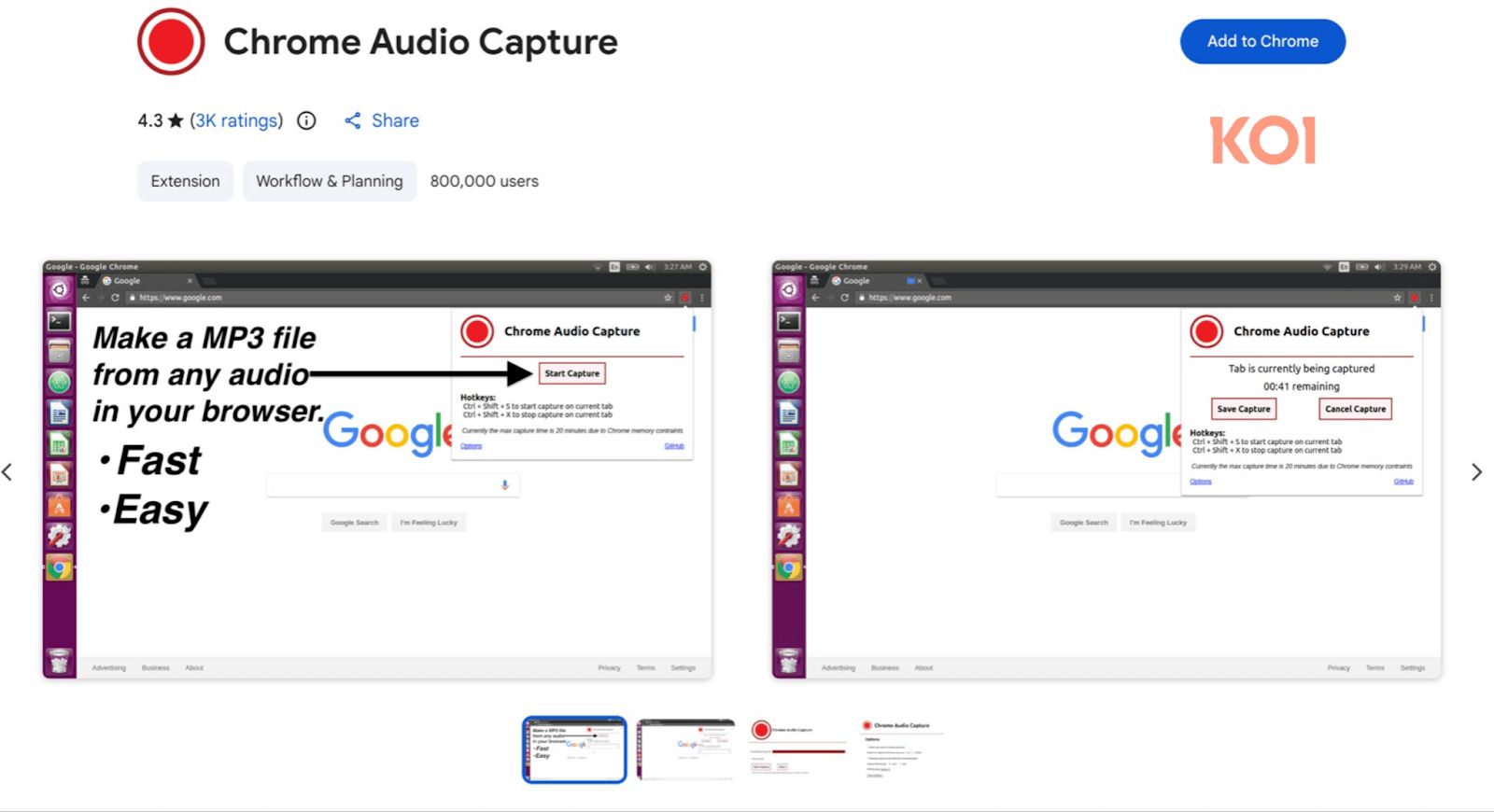The width and height of the screenshot is (1494, 812).
Task: Click the ratings info circle icon
Action: [x=306, y=120]
